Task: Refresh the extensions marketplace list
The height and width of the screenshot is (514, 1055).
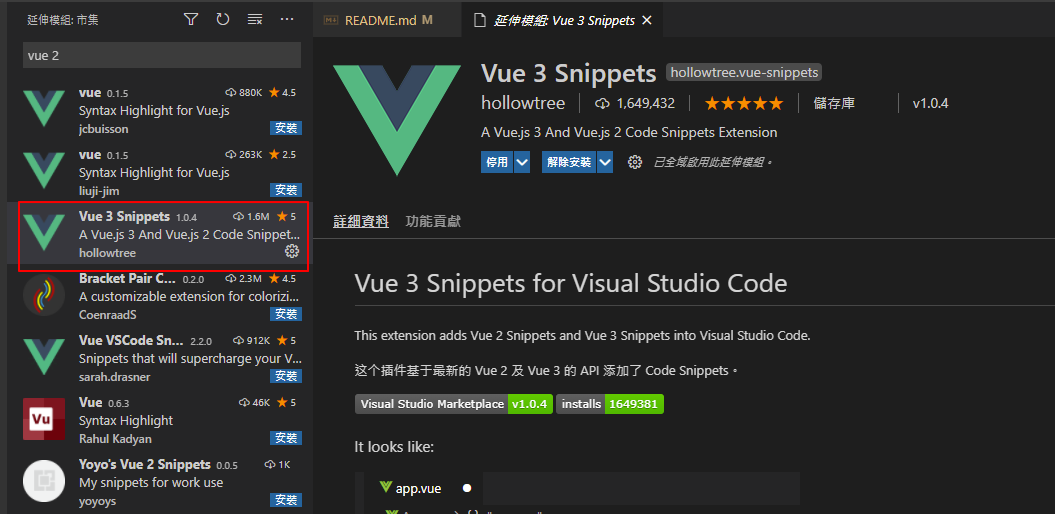Action: pos(223,20)
